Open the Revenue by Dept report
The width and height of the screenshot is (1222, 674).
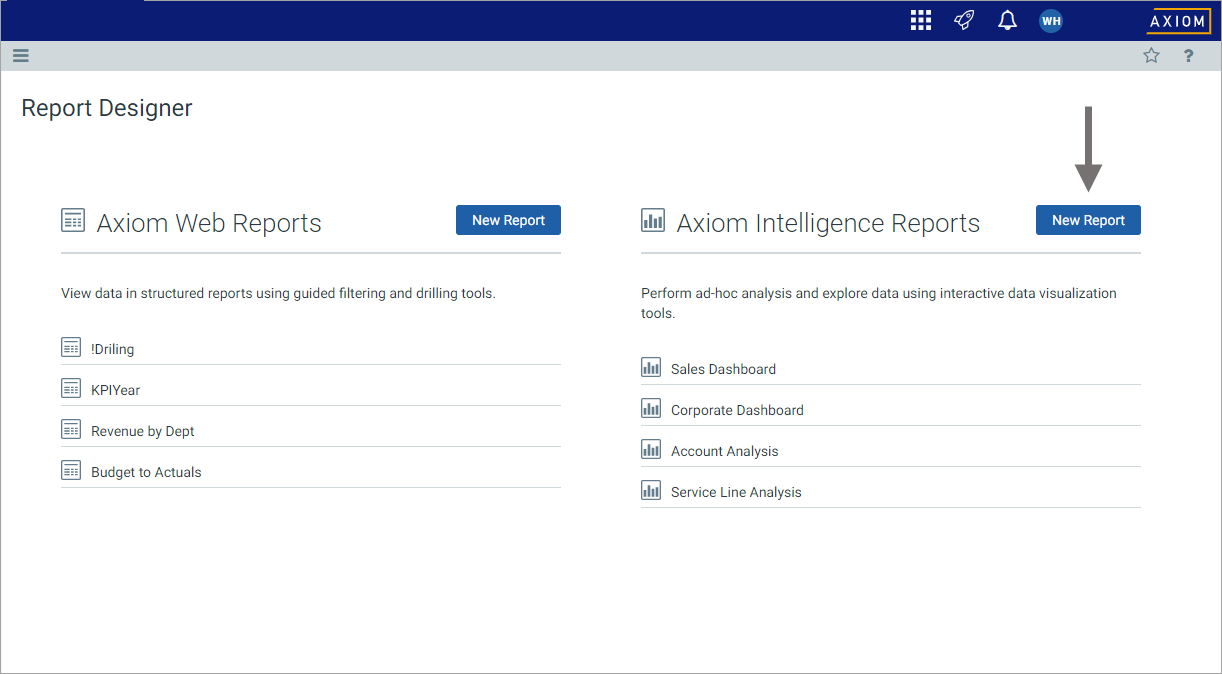tap(143, 431)
